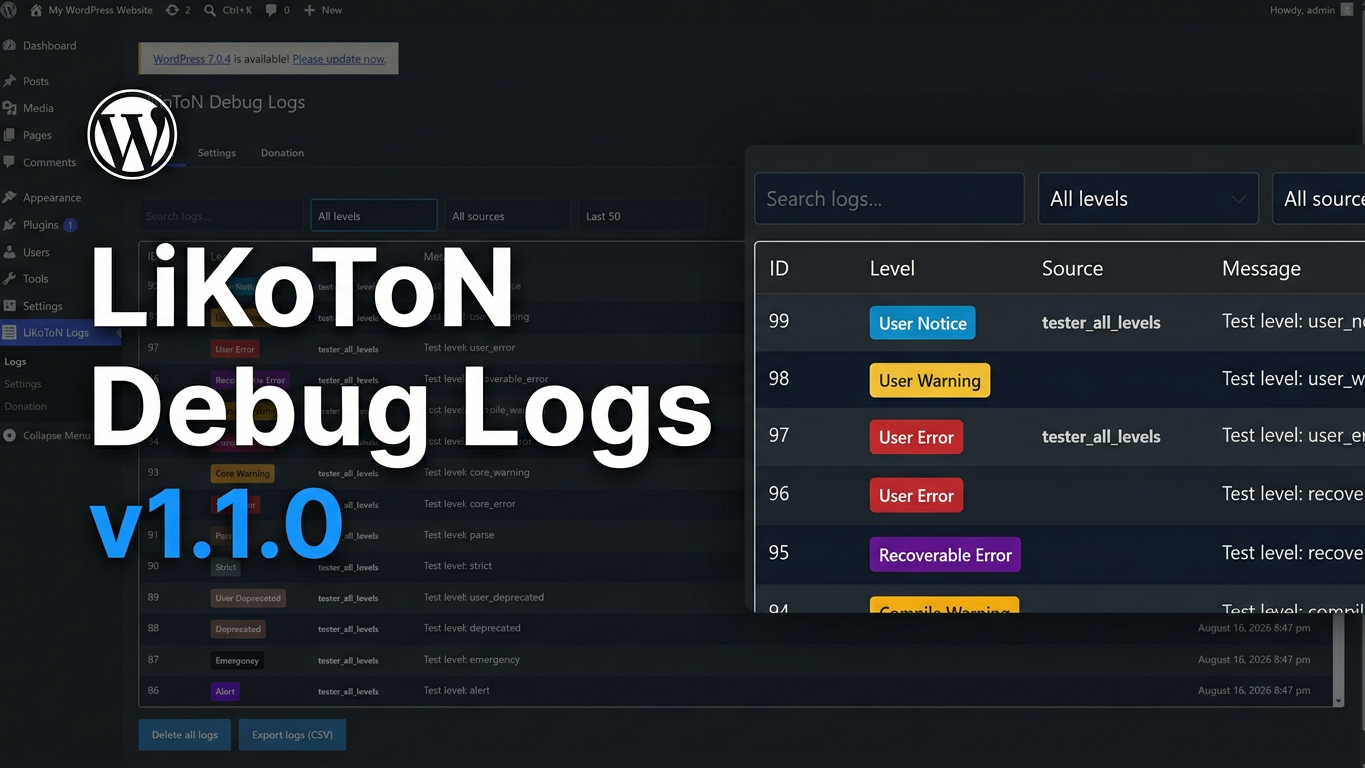Click the ID column header in enlarged panel
1365x768 pixels.
click(x=779, y=268)
